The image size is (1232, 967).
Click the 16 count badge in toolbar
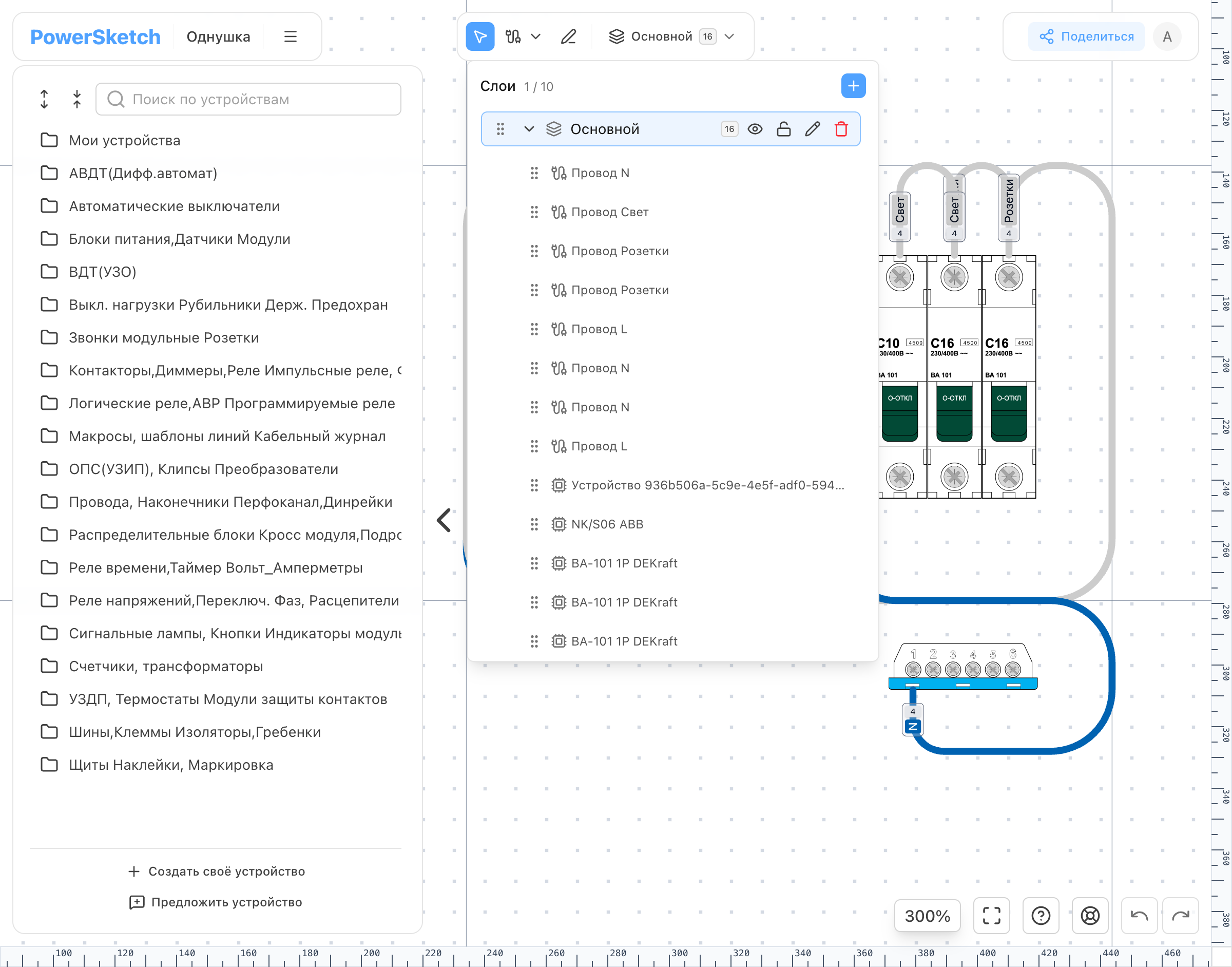coord(707,37)
